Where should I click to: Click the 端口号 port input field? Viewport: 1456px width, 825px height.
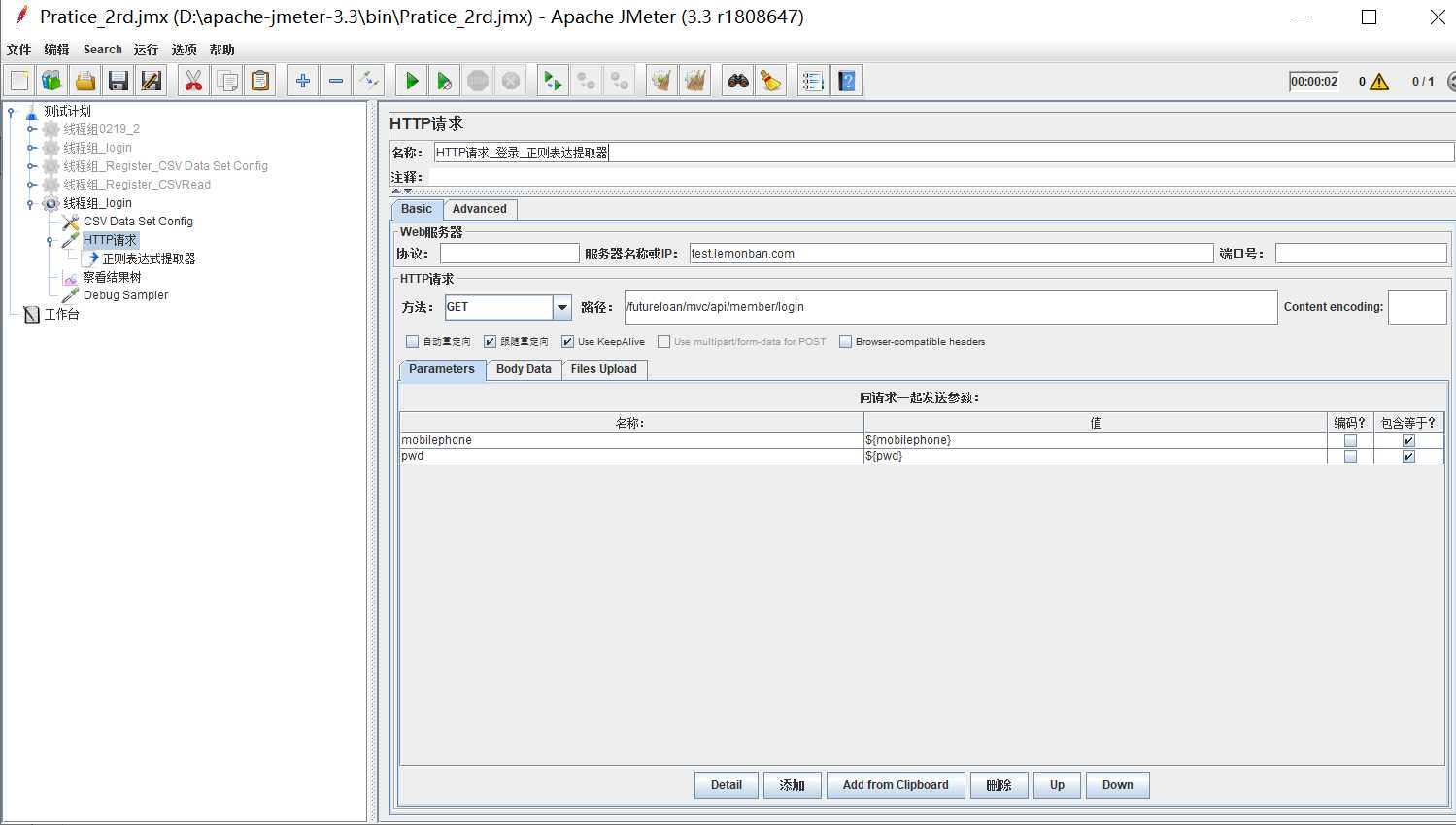[1361, 254]
